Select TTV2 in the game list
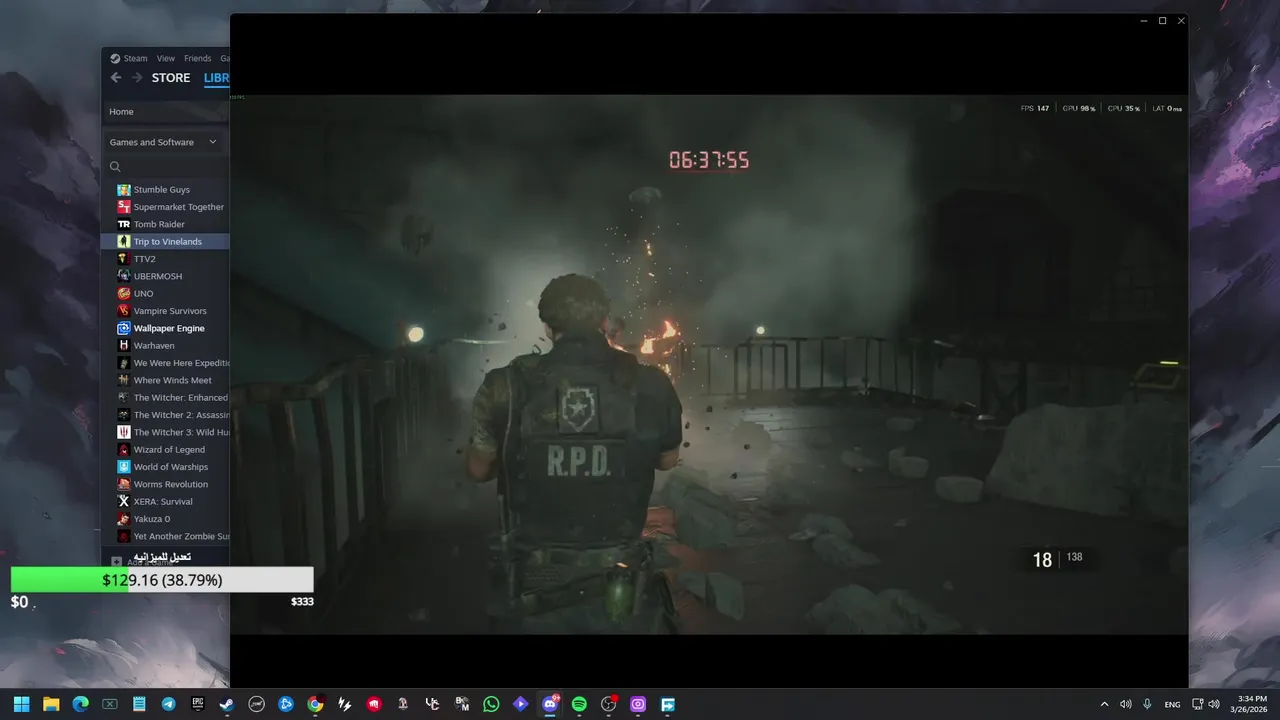1280x720 pixels. pyautogui.click(x=165, y=259)
